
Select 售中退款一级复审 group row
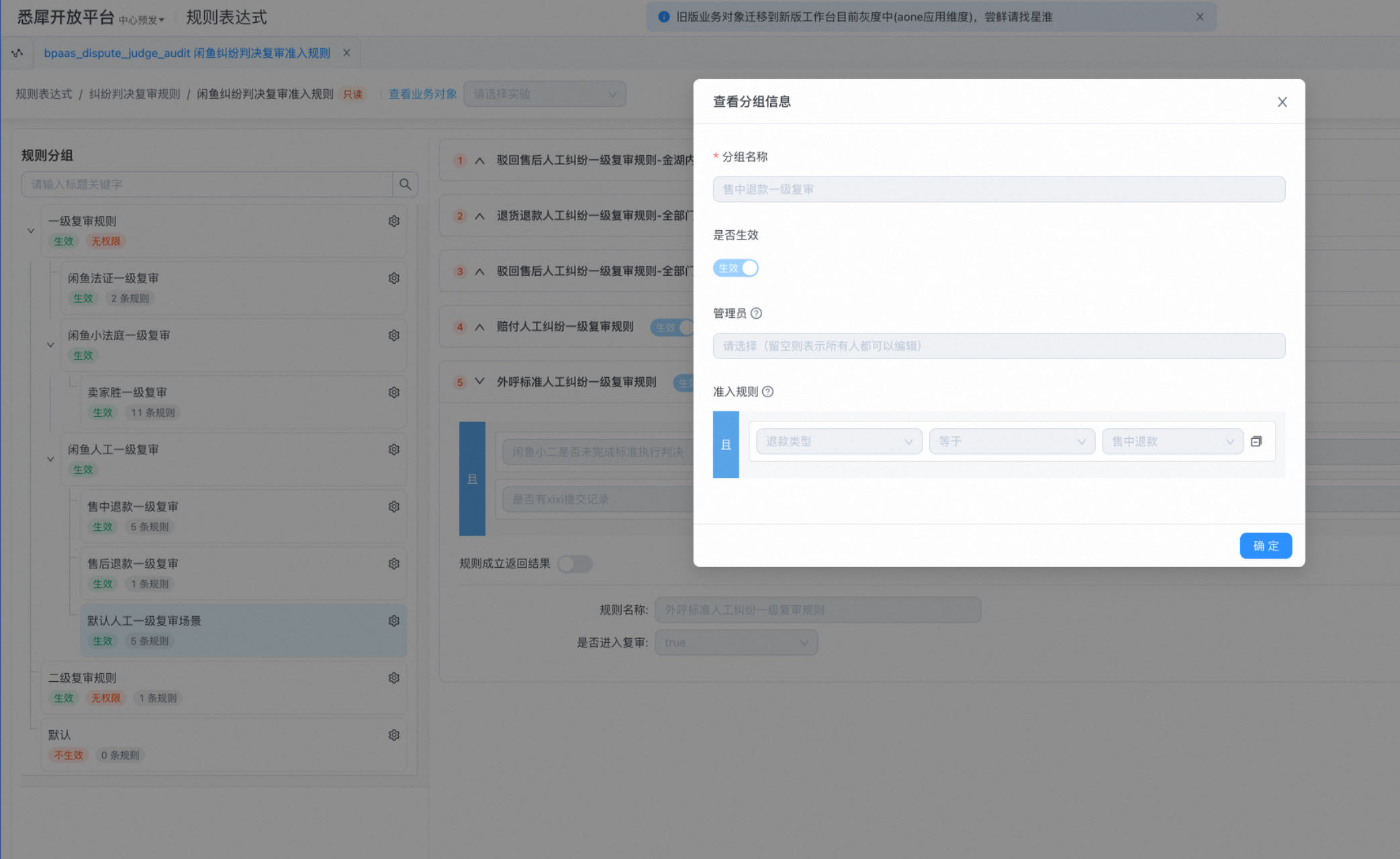243,517
